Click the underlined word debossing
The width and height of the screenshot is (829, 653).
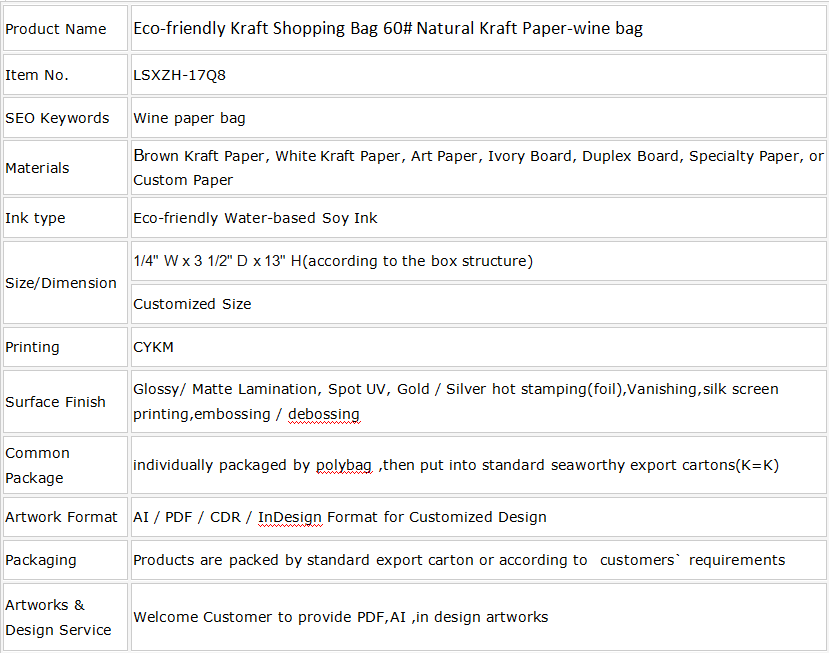(324, 414)
